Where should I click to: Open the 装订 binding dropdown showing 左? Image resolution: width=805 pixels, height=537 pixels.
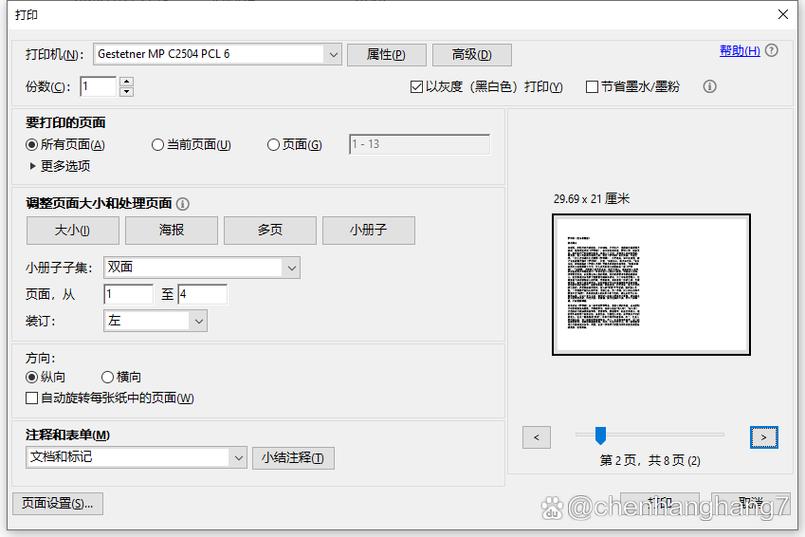[x=156, y=321]
